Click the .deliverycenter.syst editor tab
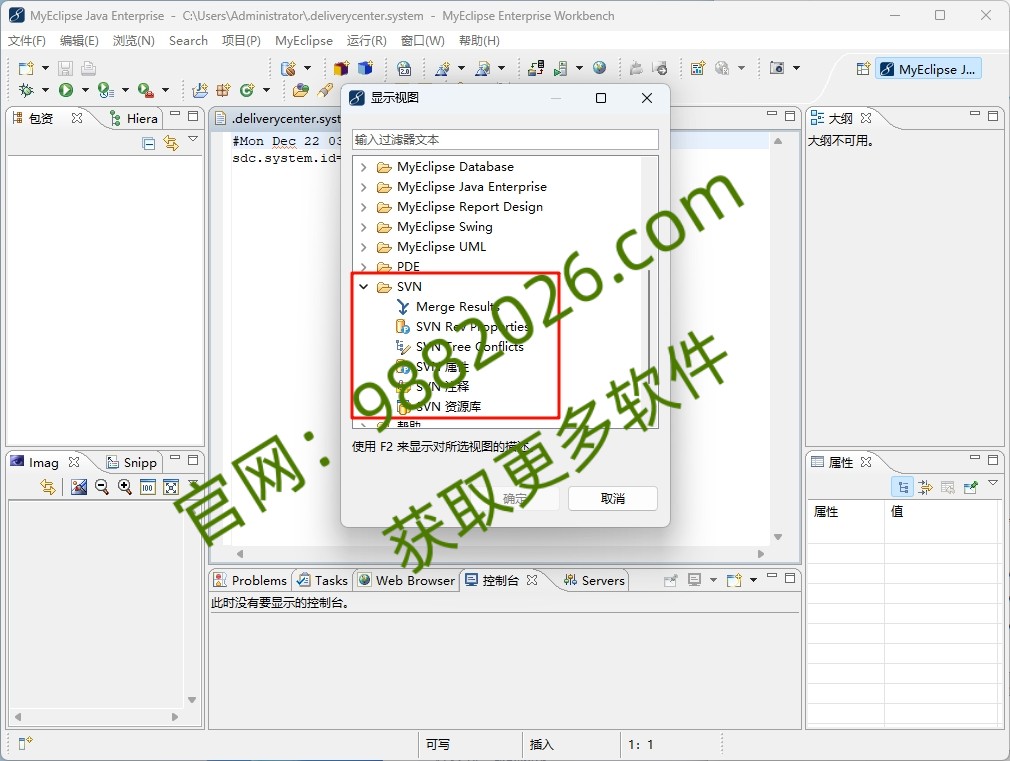Screen dimensions: 1010x761 pos(278,119)
